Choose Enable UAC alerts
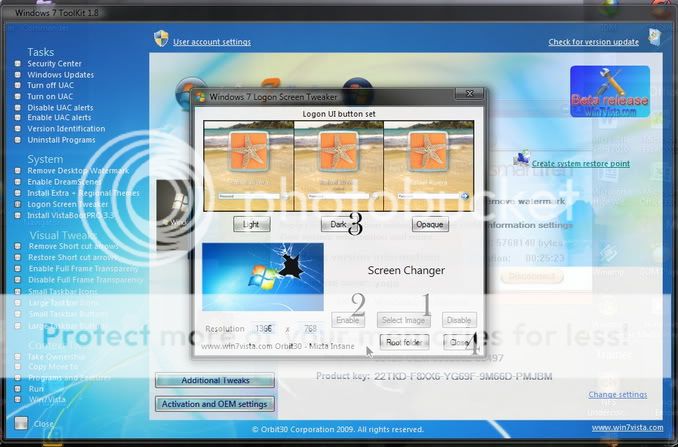The width and height of the screenshot is (678, 447). point(59,118)
